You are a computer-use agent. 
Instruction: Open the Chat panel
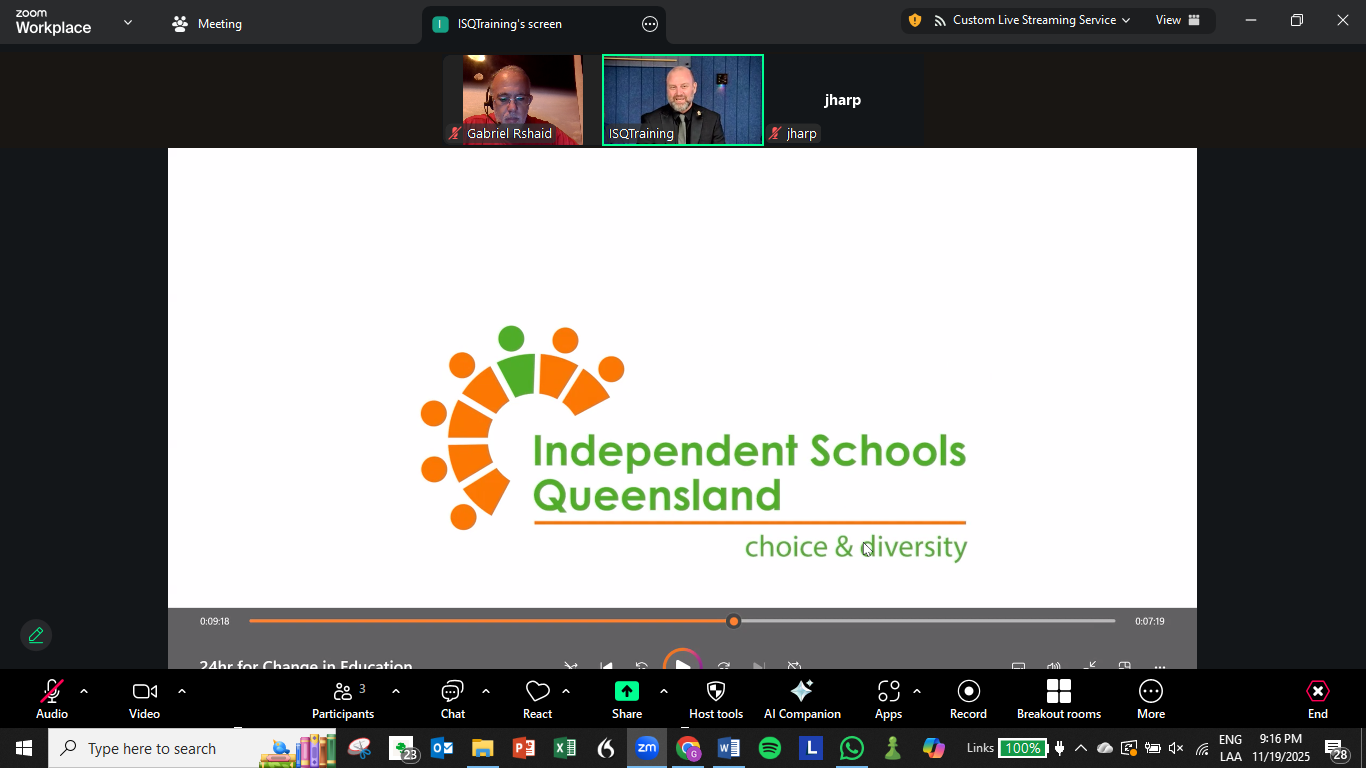point(453,698)
